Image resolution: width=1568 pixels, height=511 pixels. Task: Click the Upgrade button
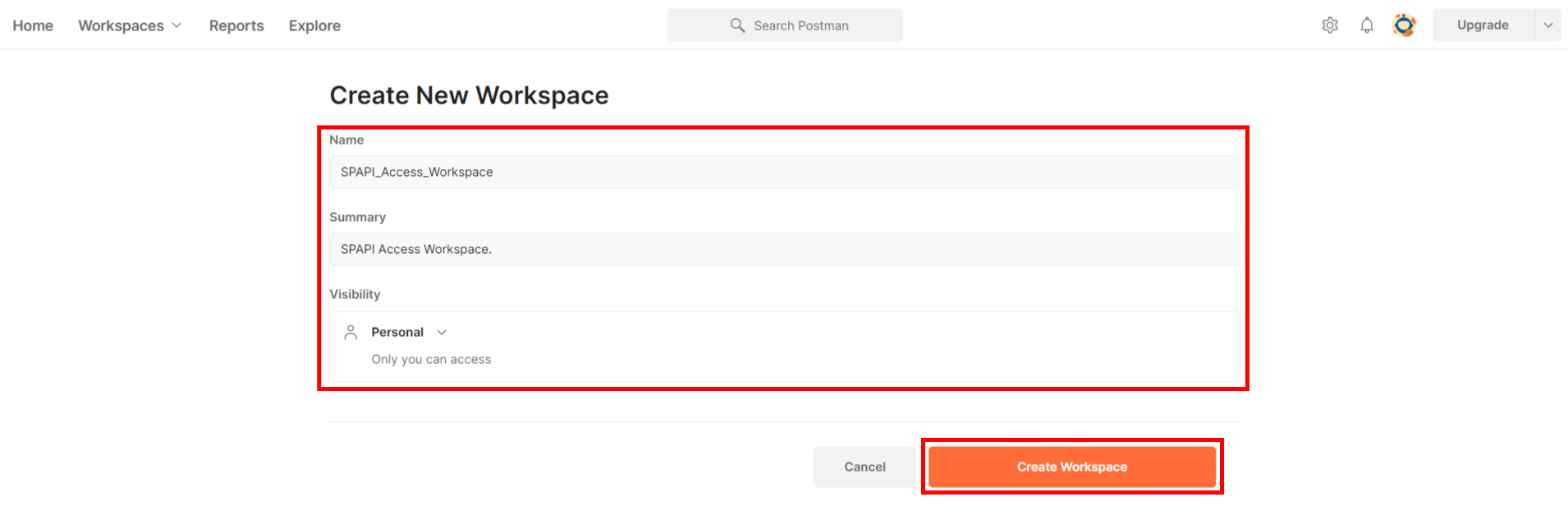tap(1483, 25)
